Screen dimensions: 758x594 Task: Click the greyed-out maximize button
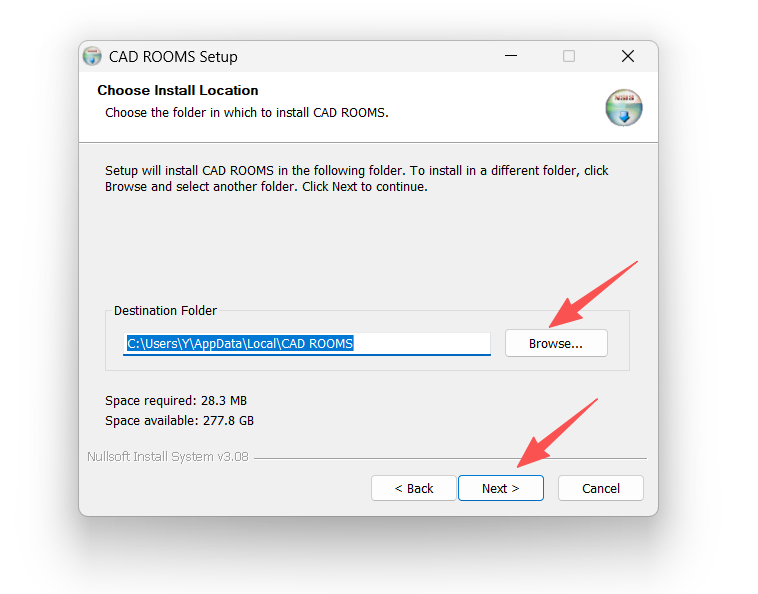click(x=569, y=57)
